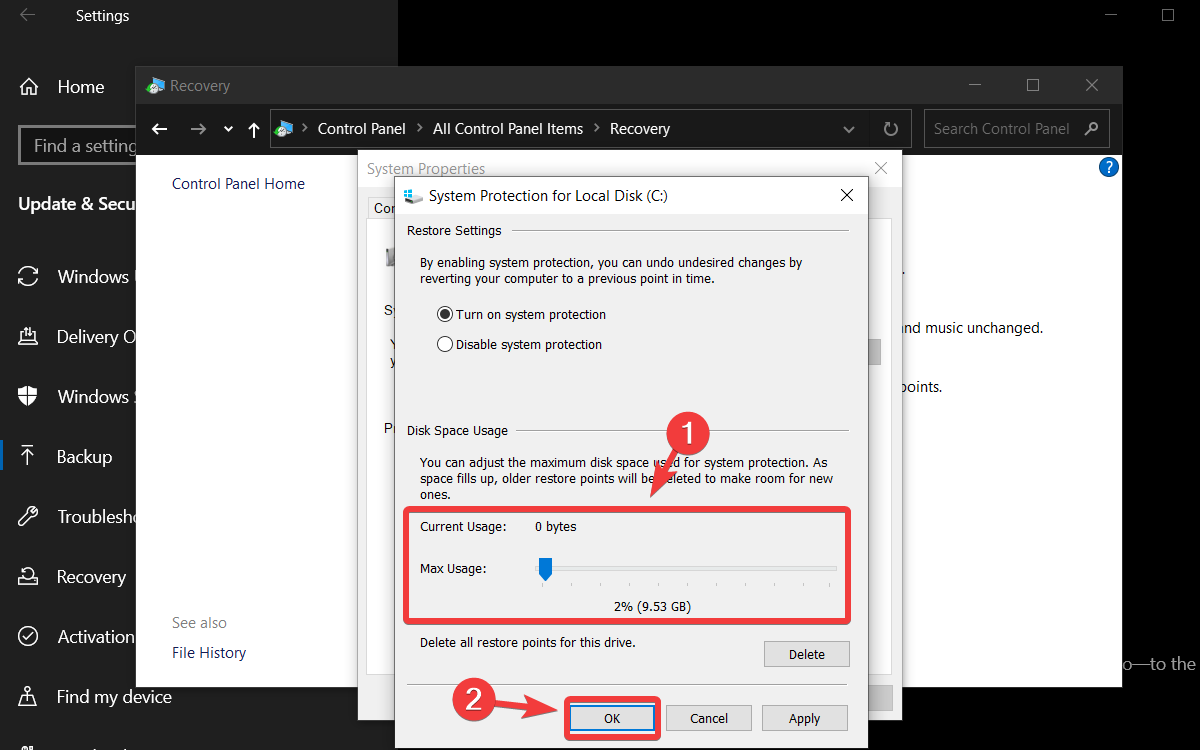The width and height of the screenshot is (1200, 750).
Task: Click the Max Usage slider thumb
Action: (545, 569)
